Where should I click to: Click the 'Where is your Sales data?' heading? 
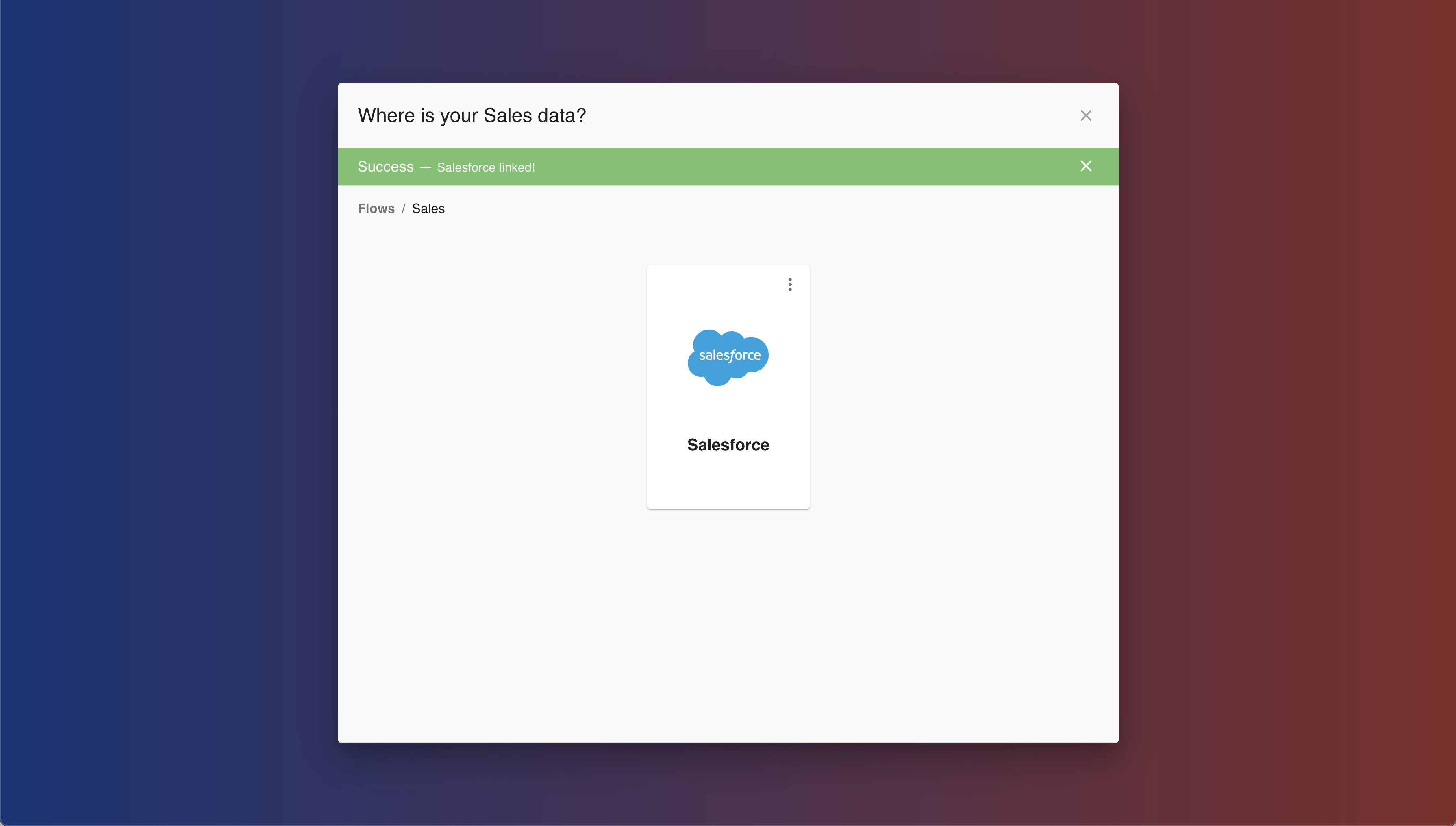(x=472, y=115)
